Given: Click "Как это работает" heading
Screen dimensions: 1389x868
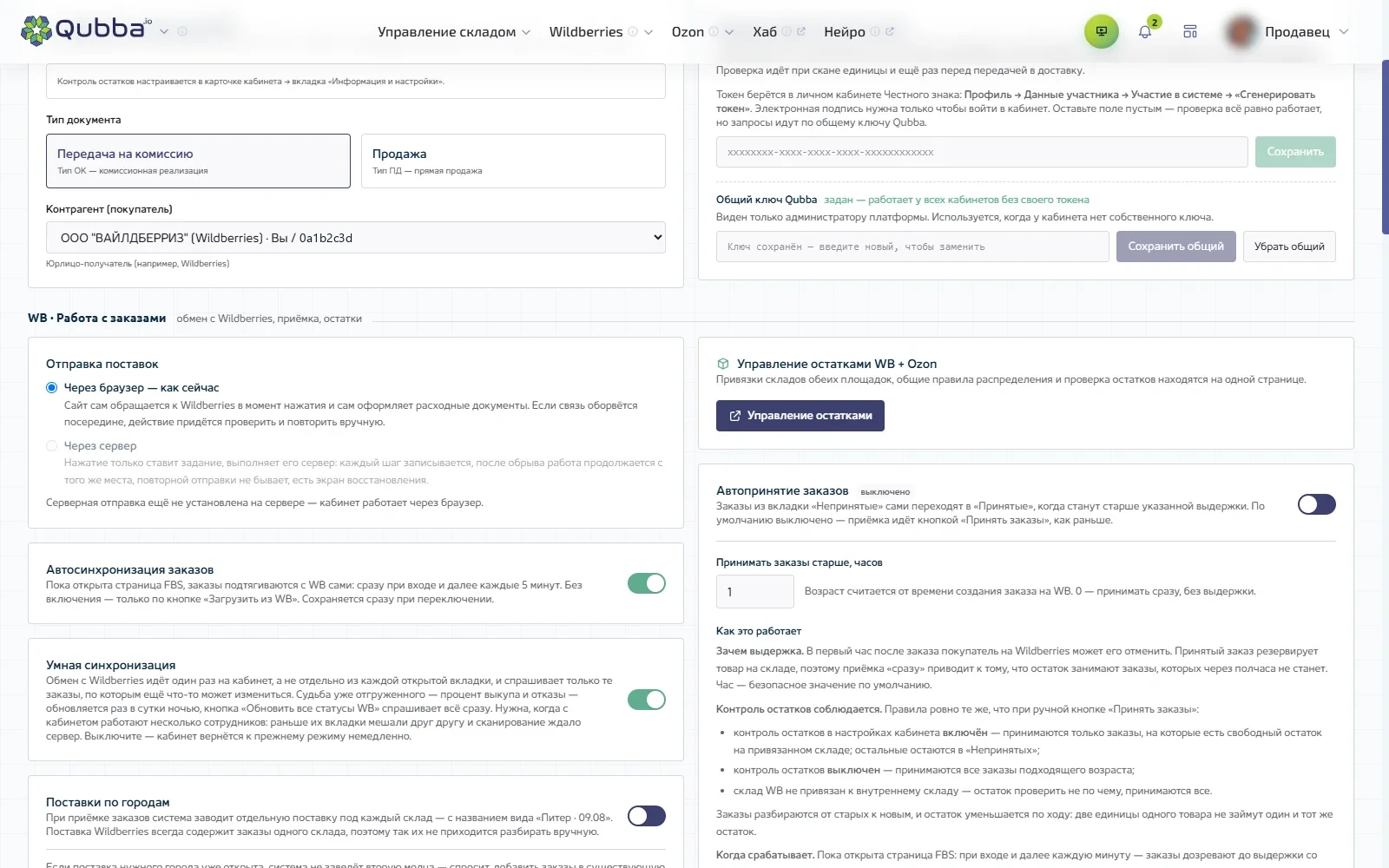Looking at the screenshot, I should pos(759,631).
